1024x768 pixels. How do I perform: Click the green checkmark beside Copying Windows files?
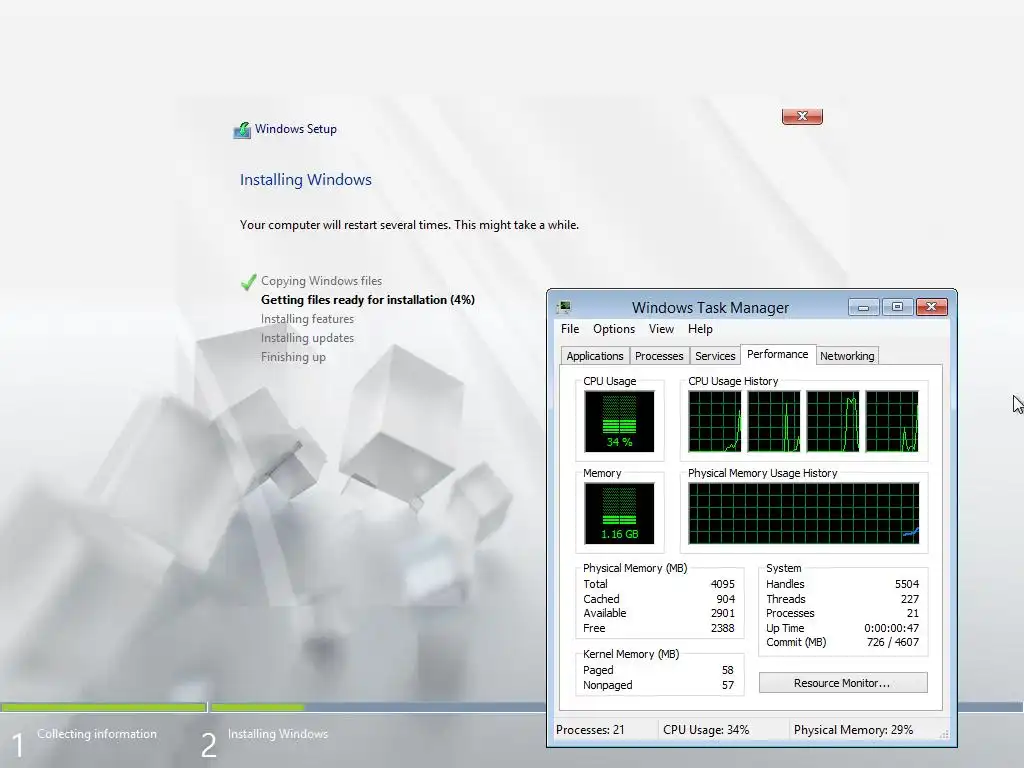[x=248, y=282]
